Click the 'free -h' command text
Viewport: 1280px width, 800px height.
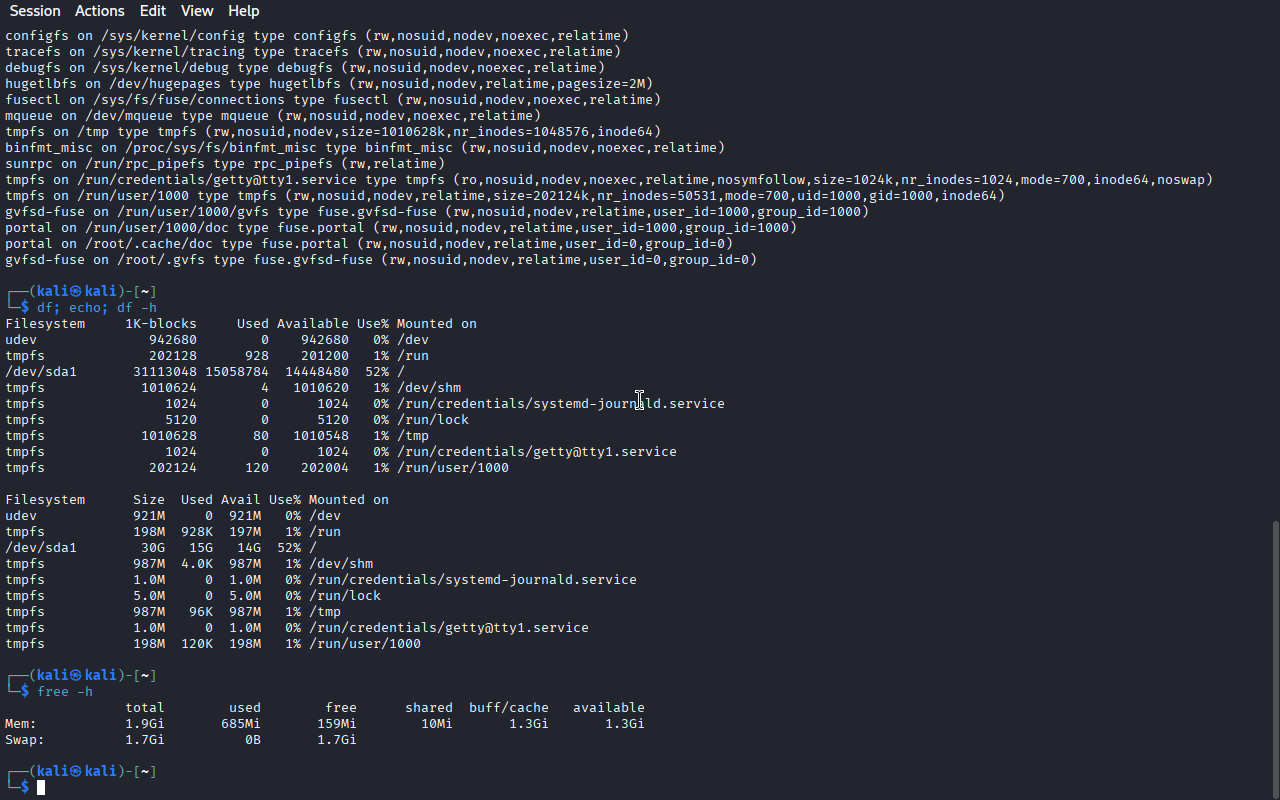pos(65,692)
